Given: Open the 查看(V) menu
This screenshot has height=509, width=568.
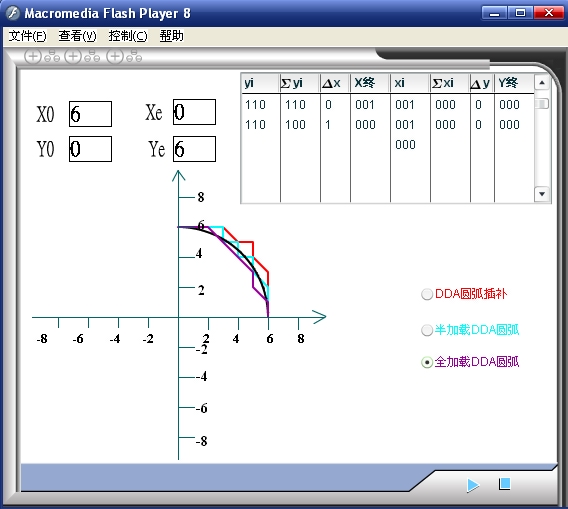Looking at the screenshot, I should 78,36.
